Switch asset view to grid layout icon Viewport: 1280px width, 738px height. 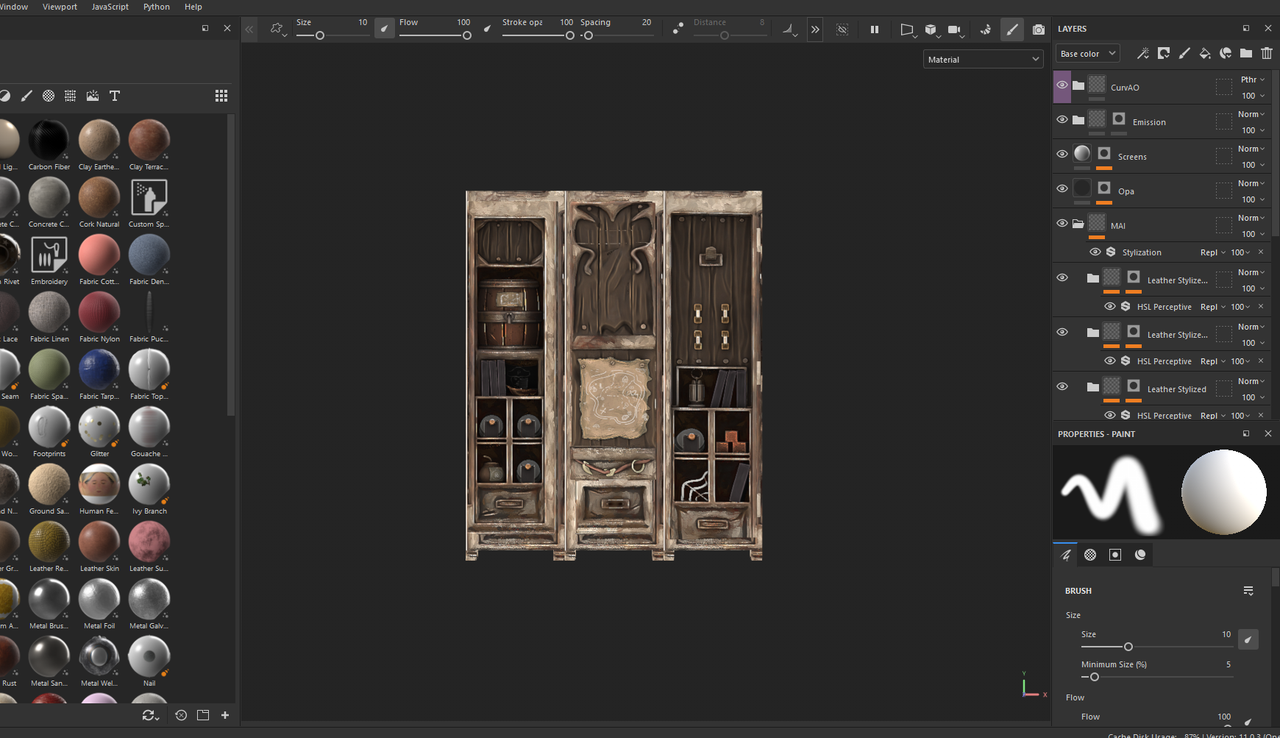pyautogui.click(x=221, y=96)
